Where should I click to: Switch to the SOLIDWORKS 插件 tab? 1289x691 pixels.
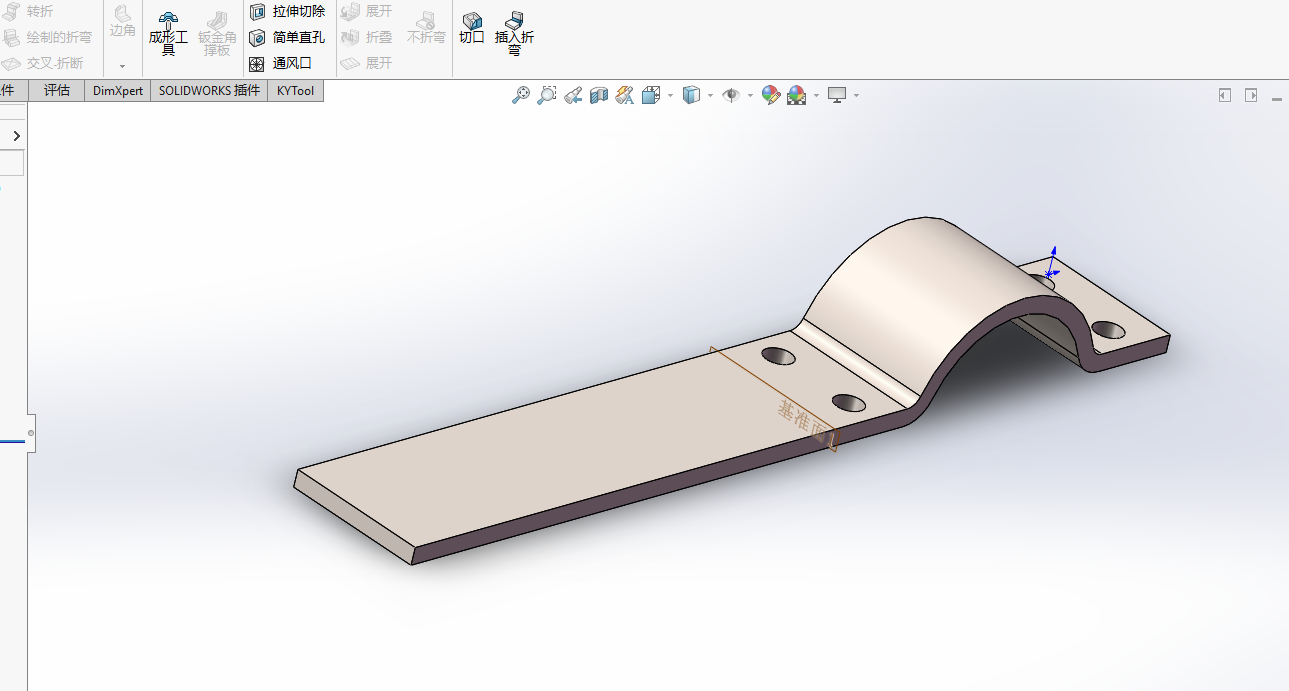point(209,91)
